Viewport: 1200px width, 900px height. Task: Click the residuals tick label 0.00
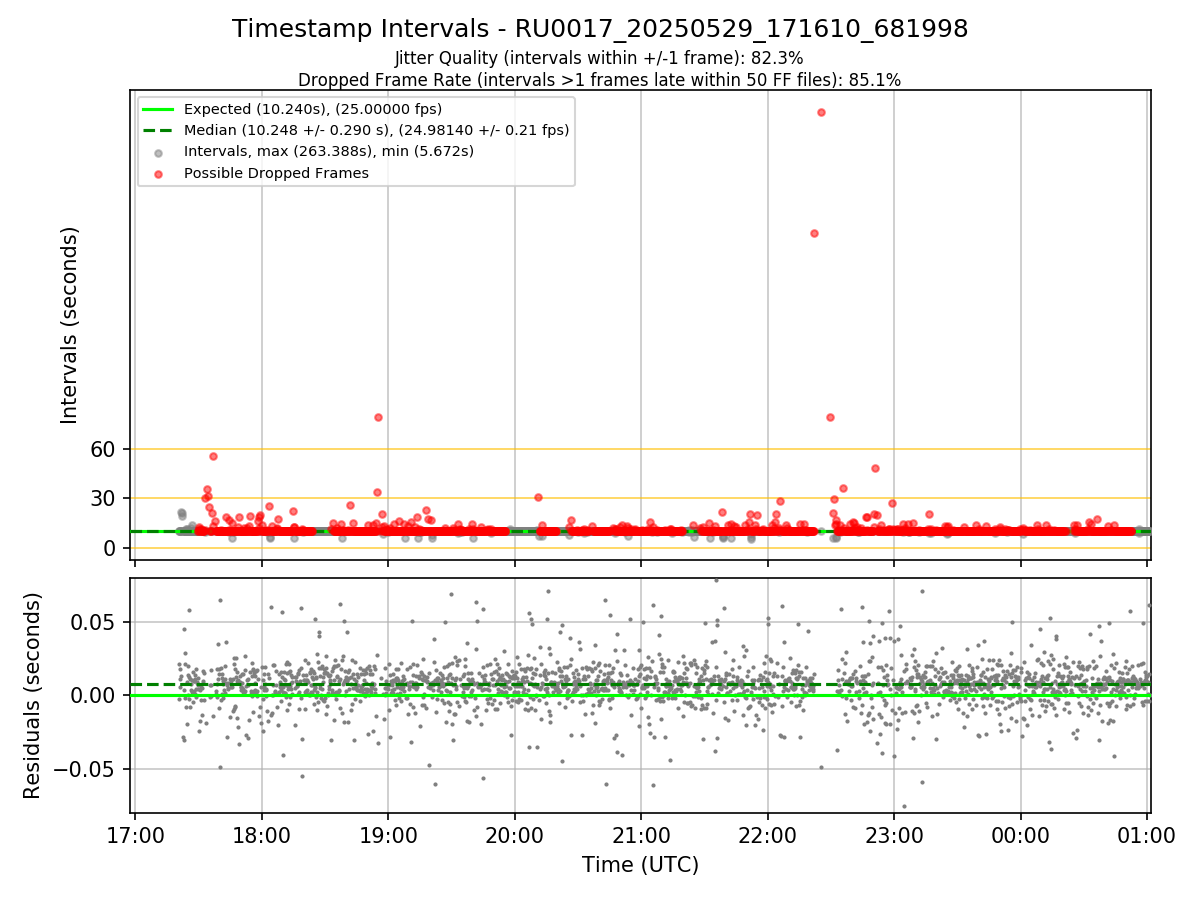click(95, 695)
